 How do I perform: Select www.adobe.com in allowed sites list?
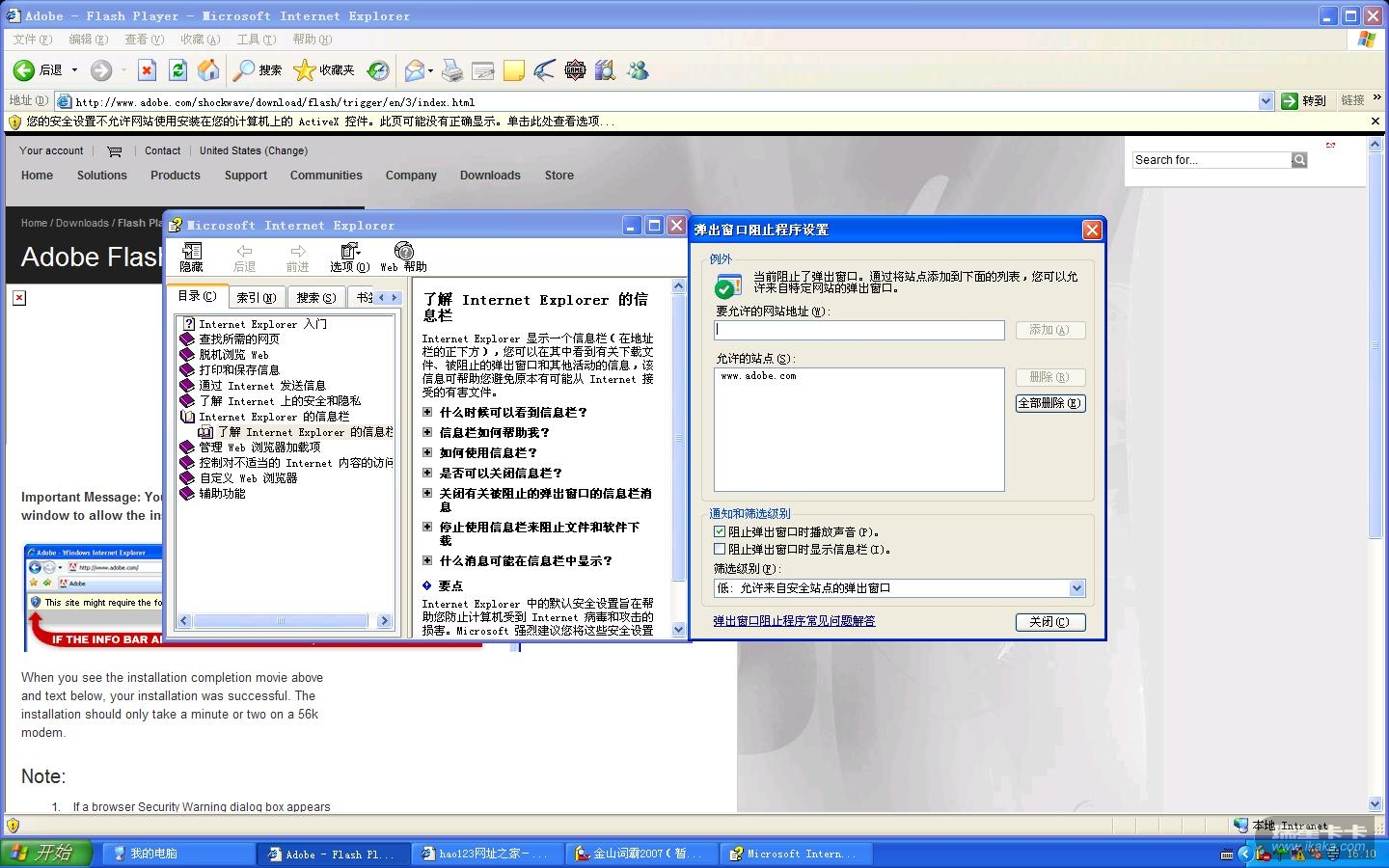(758, 376)
